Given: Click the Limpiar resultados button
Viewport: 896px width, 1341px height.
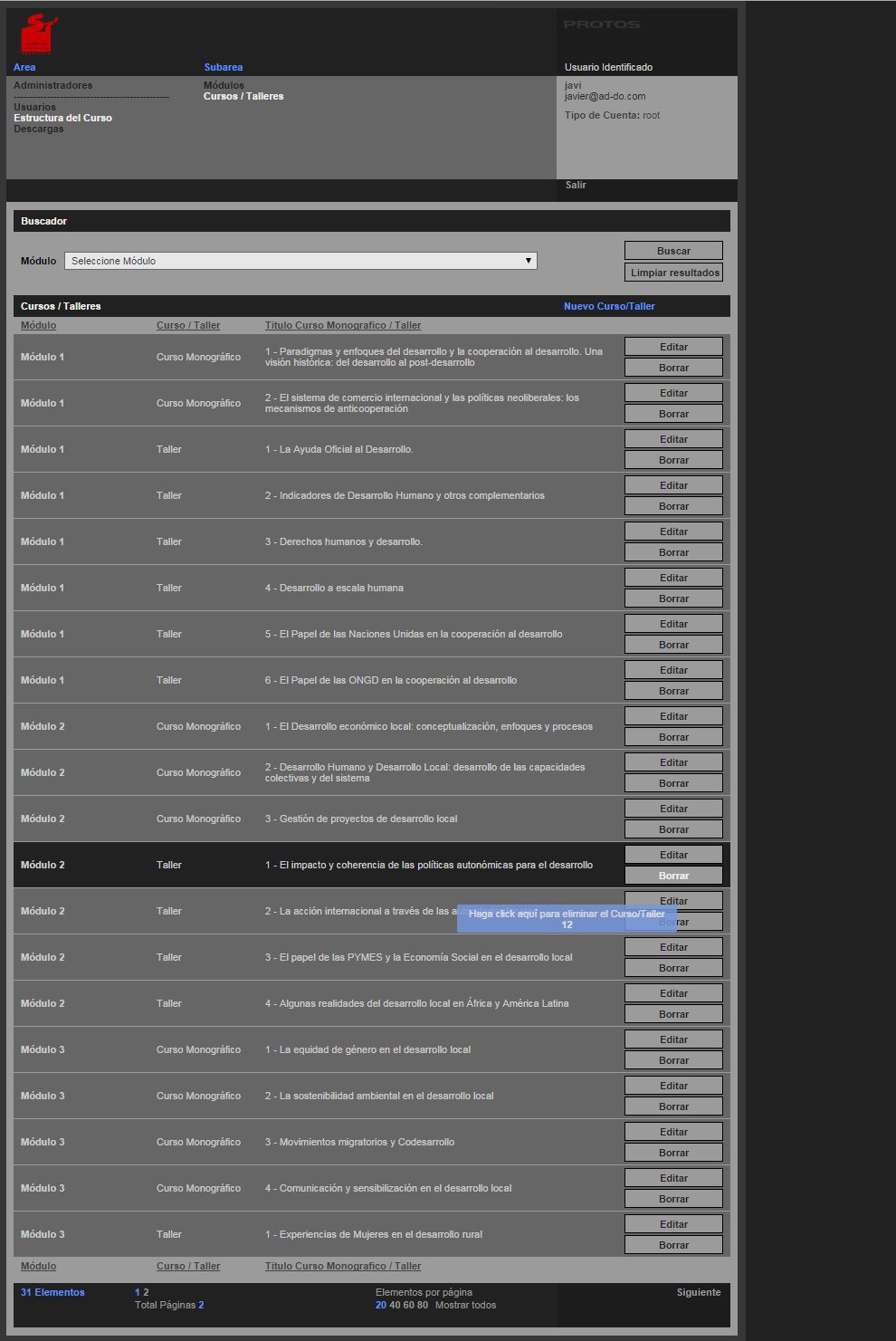Looking at the screenshot, I should pos(674,273).
